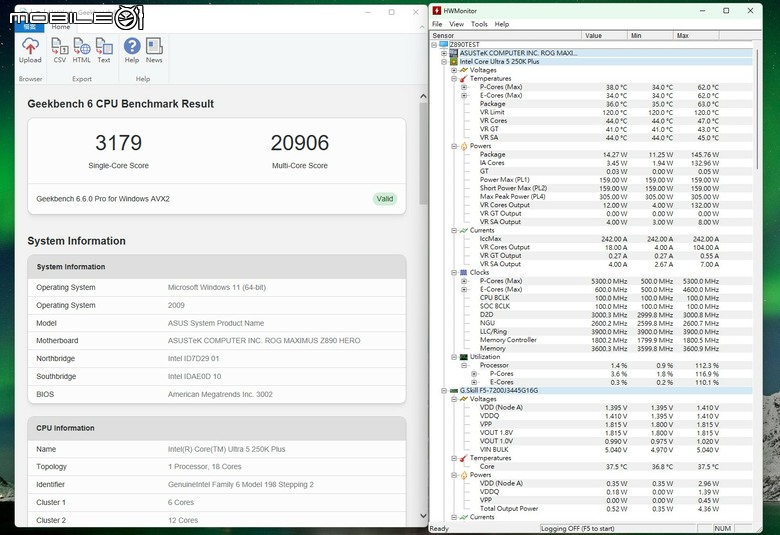Click the Intel Core Ultra 5 250K Plus CPU icon
The width and height of the screenshot is (780, 535).
pos(453,62)
